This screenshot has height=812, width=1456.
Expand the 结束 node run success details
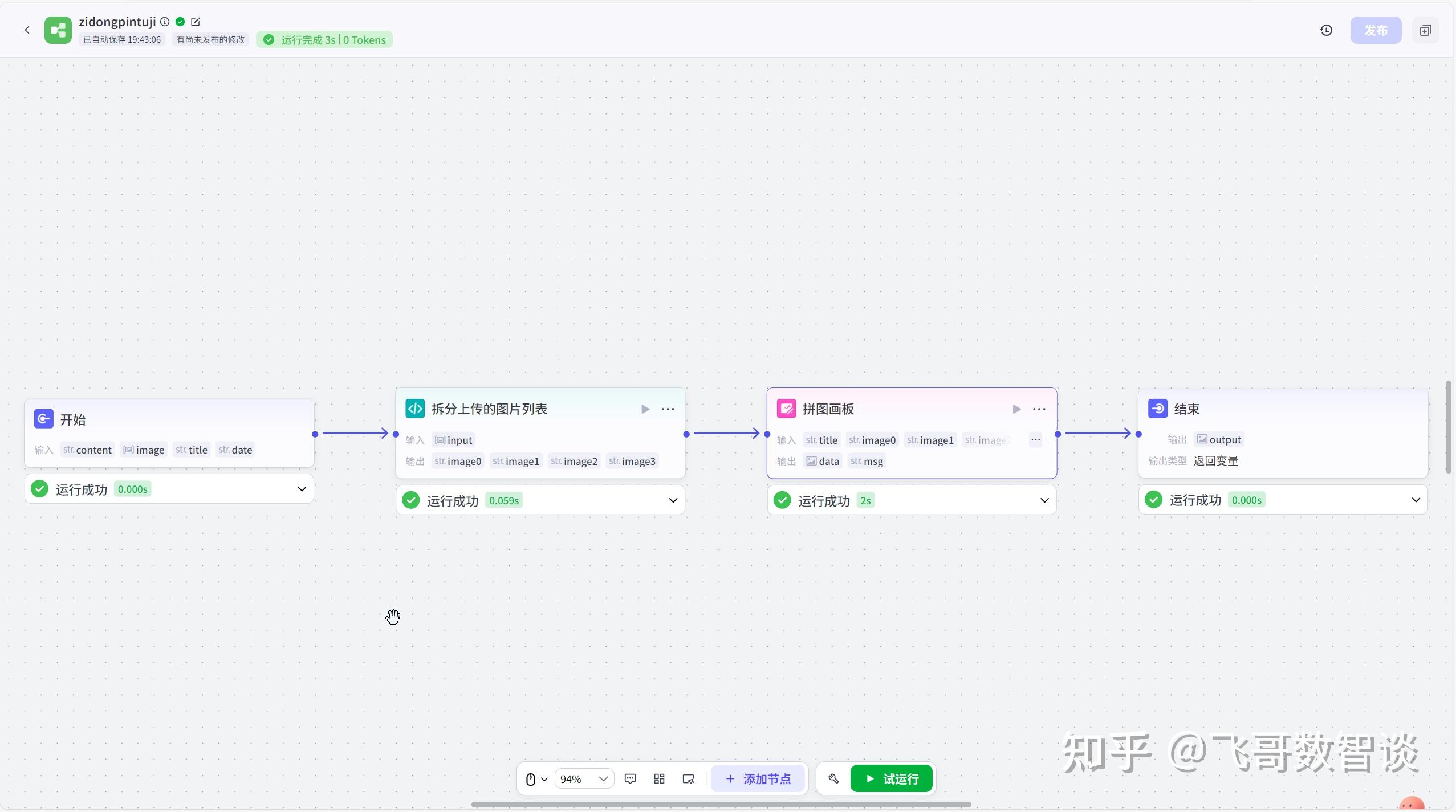pos(1416,500)
